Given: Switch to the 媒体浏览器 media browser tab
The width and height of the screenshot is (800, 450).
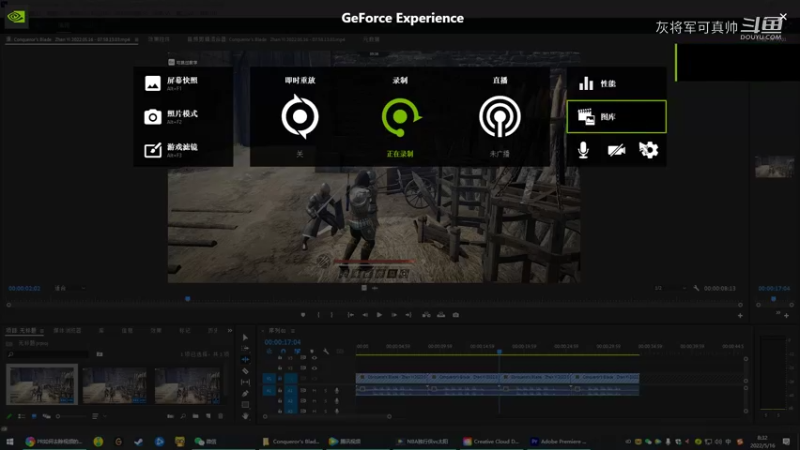Looking at the screenshot, I should tap(67, 331).
